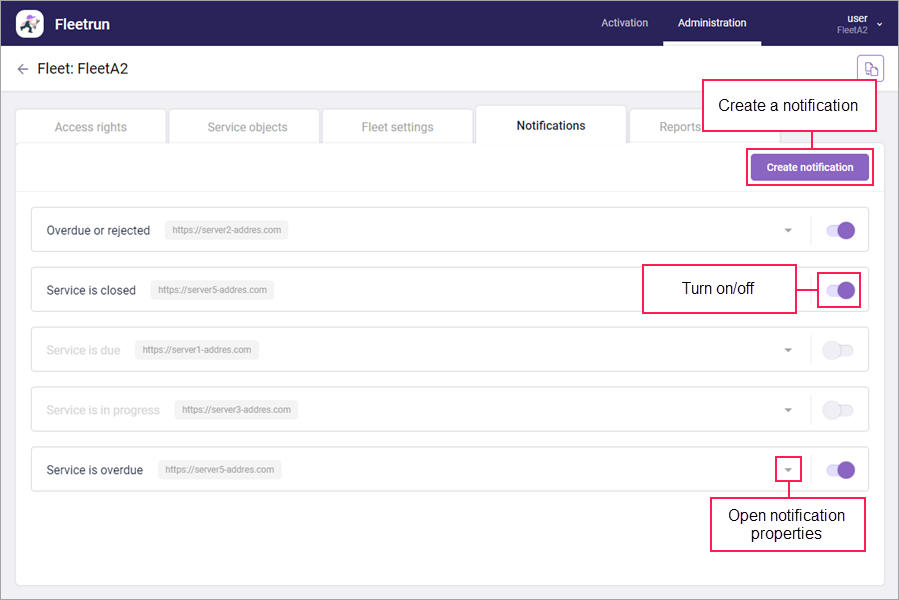This screenshot has width=899, height=600.
Task: Toggle the Service is closed notification
Action: click(x=841, y=290)
